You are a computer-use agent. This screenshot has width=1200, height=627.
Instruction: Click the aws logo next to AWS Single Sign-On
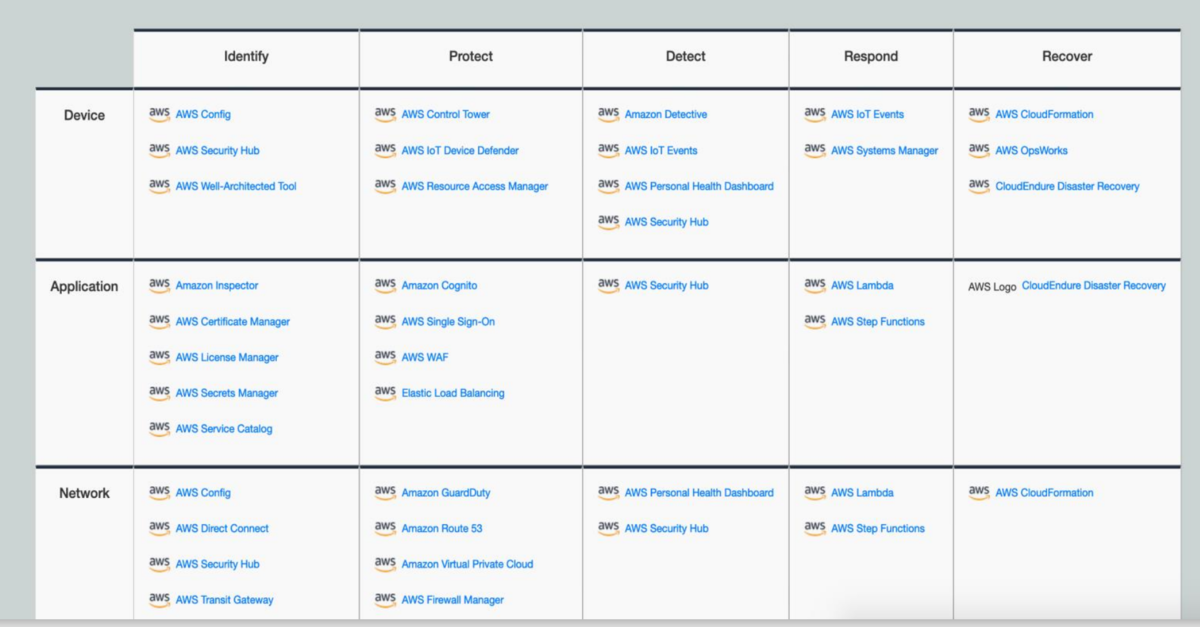click(x=385, y=321)
